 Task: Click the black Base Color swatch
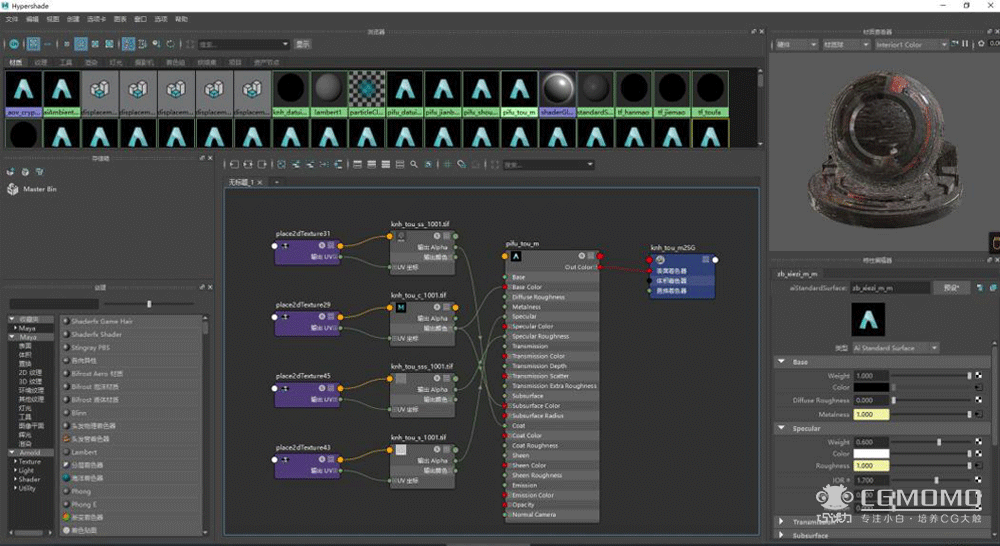click(871, 387)
